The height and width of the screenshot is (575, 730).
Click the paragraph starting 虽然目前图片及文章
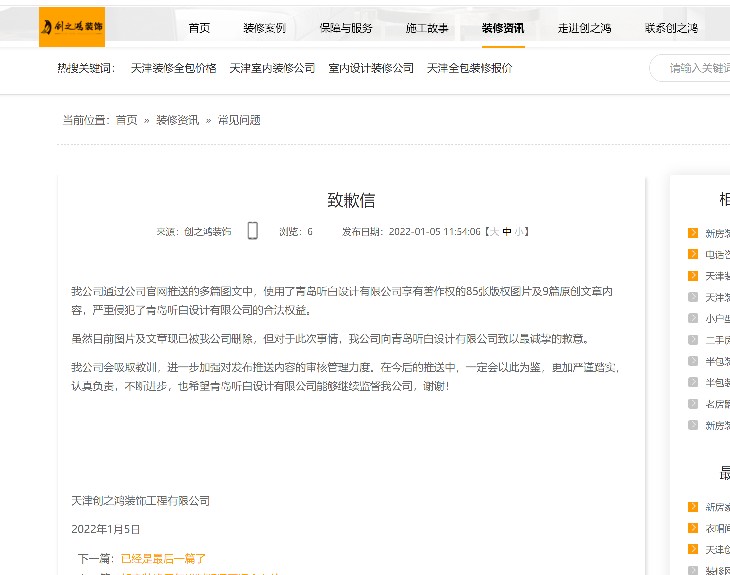pyautogui.click(x=331, y=339)
